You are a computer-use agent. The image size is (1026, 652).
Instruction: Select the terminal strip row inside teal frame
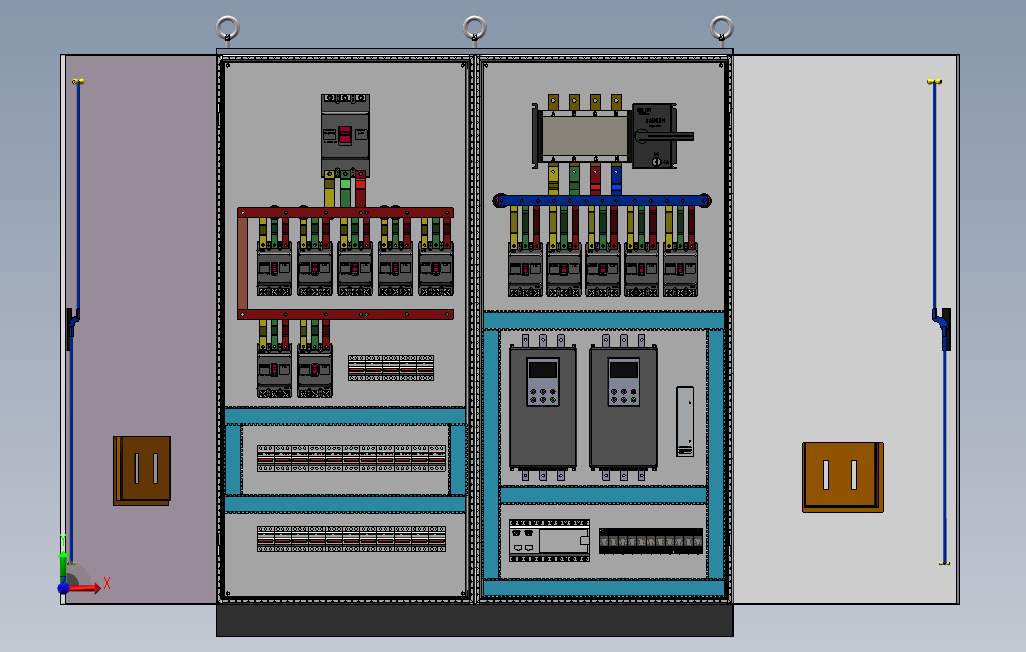(351, 458)
